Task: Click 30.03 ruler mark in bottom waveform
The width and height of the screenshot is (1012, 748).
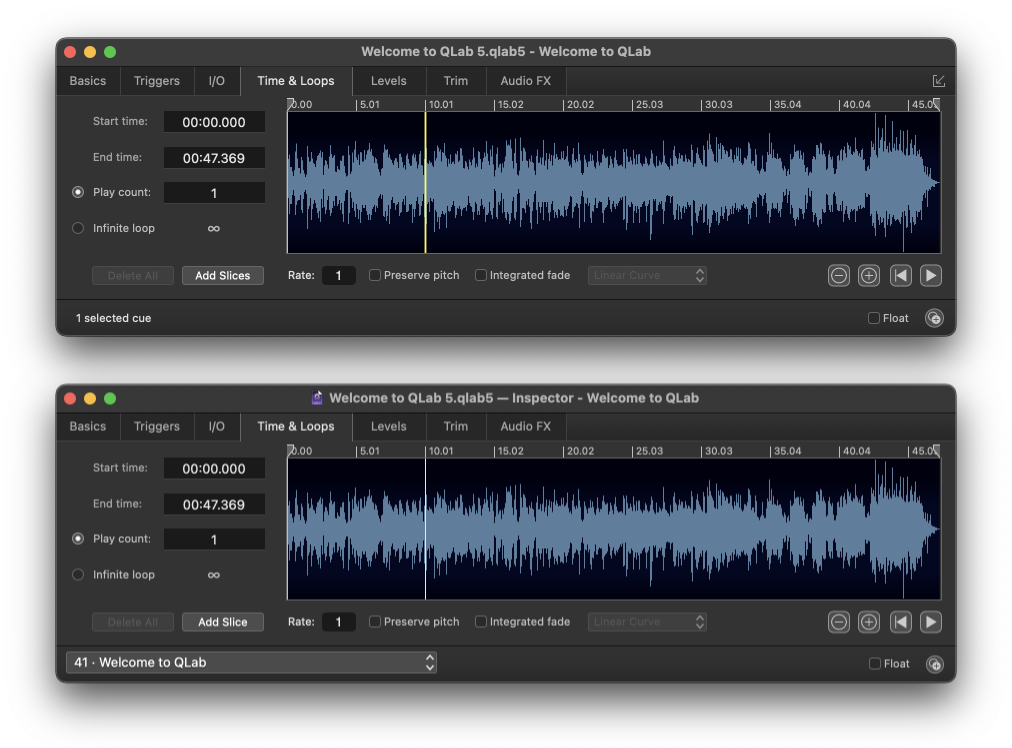Action: click(x=718, y=451)
